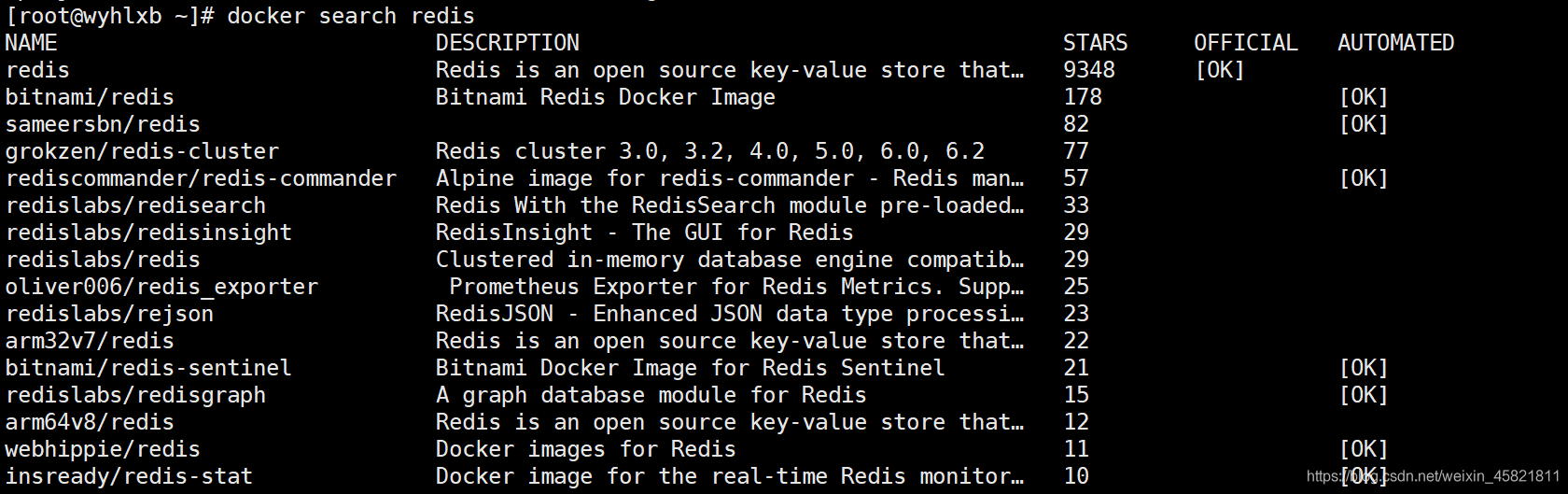The width and height of the screenshot is (1568, 494).
Task: Click the AUTOMATED column header
Action: (1396, 43)
